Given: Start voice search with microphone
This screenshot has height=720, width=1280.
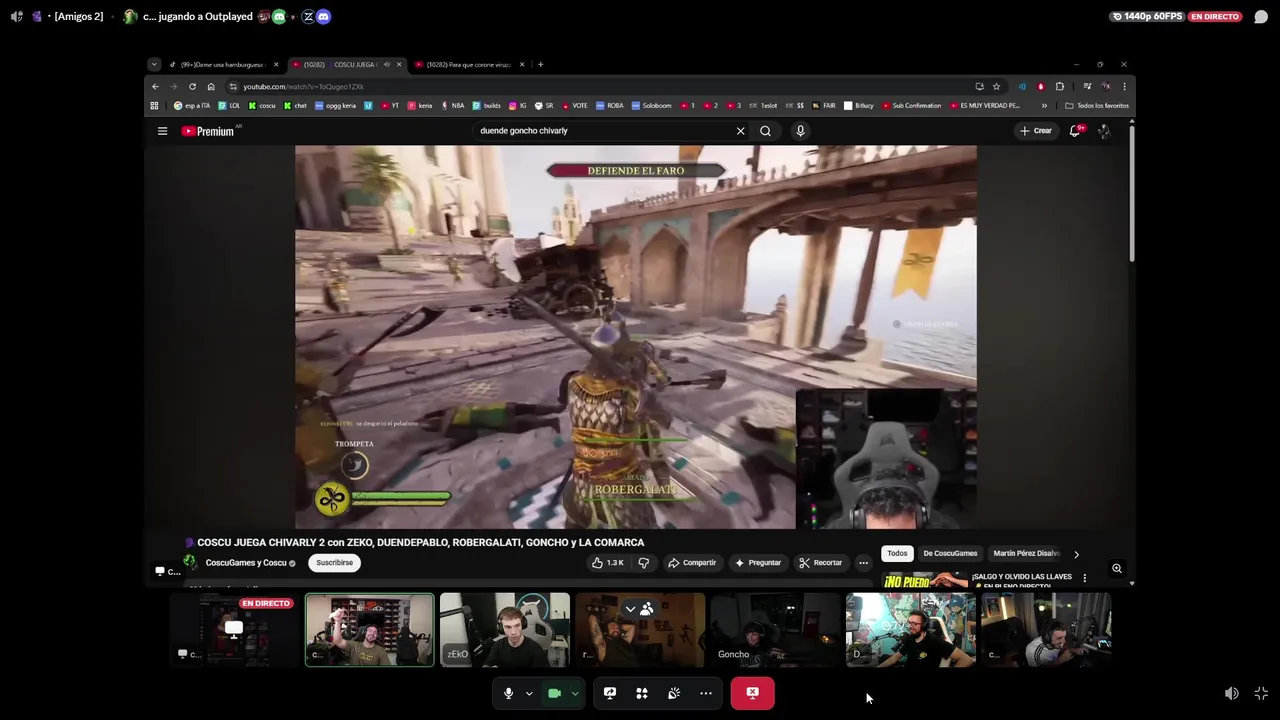Looking at the screenshot, I should coord(800,131).
